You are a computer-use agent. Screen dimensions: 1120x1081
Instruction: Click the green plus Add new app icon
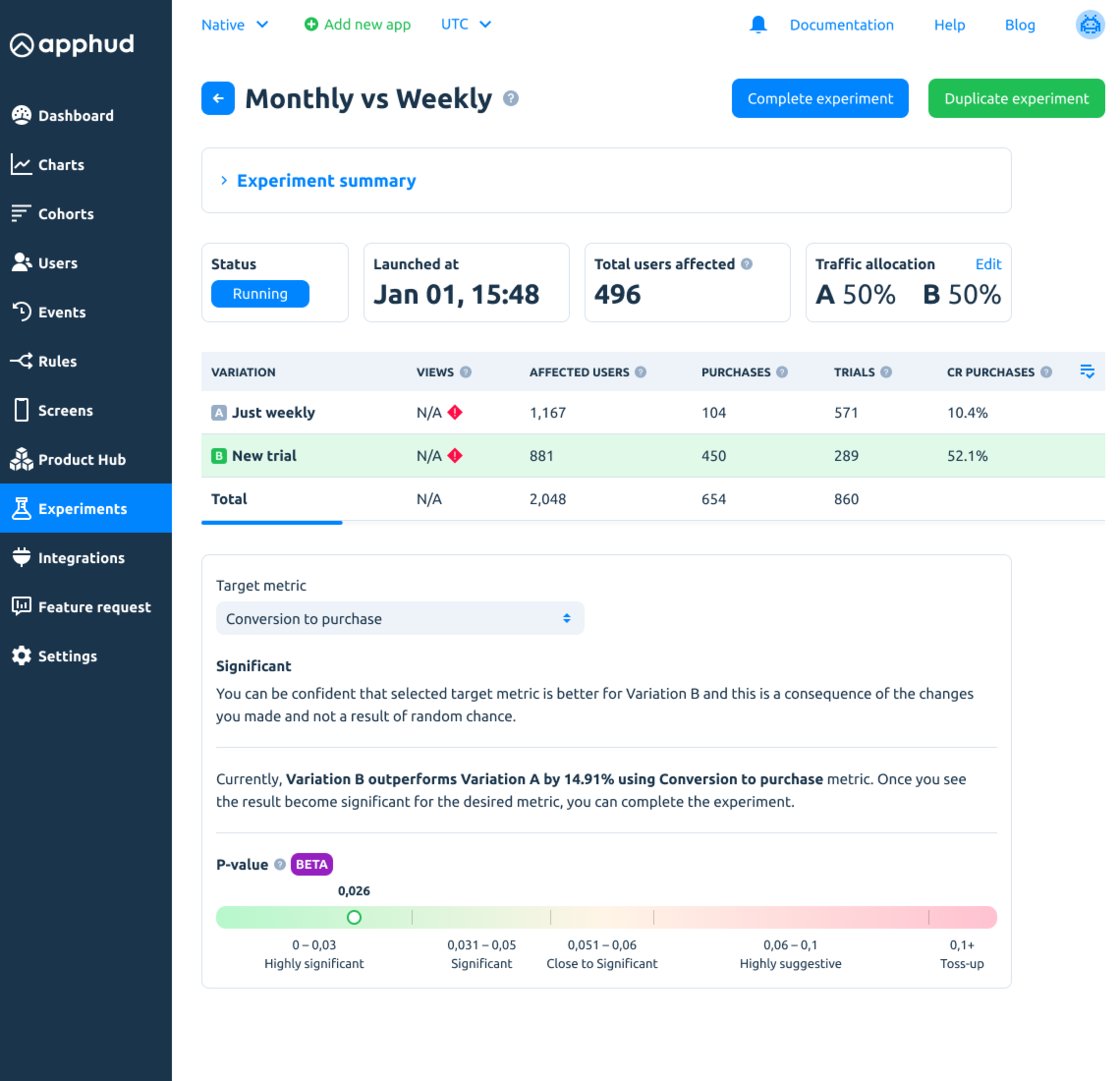(311, 24)
